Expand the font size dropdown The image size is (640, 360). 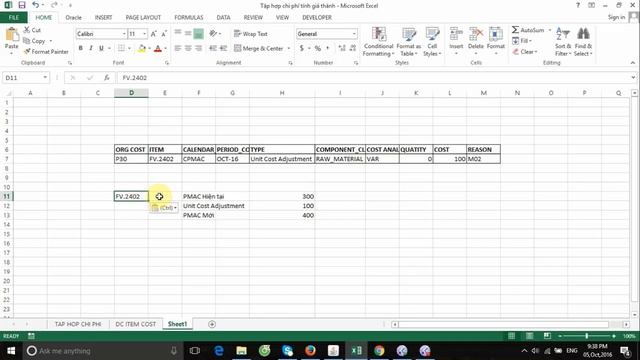(x=144, y=34)
